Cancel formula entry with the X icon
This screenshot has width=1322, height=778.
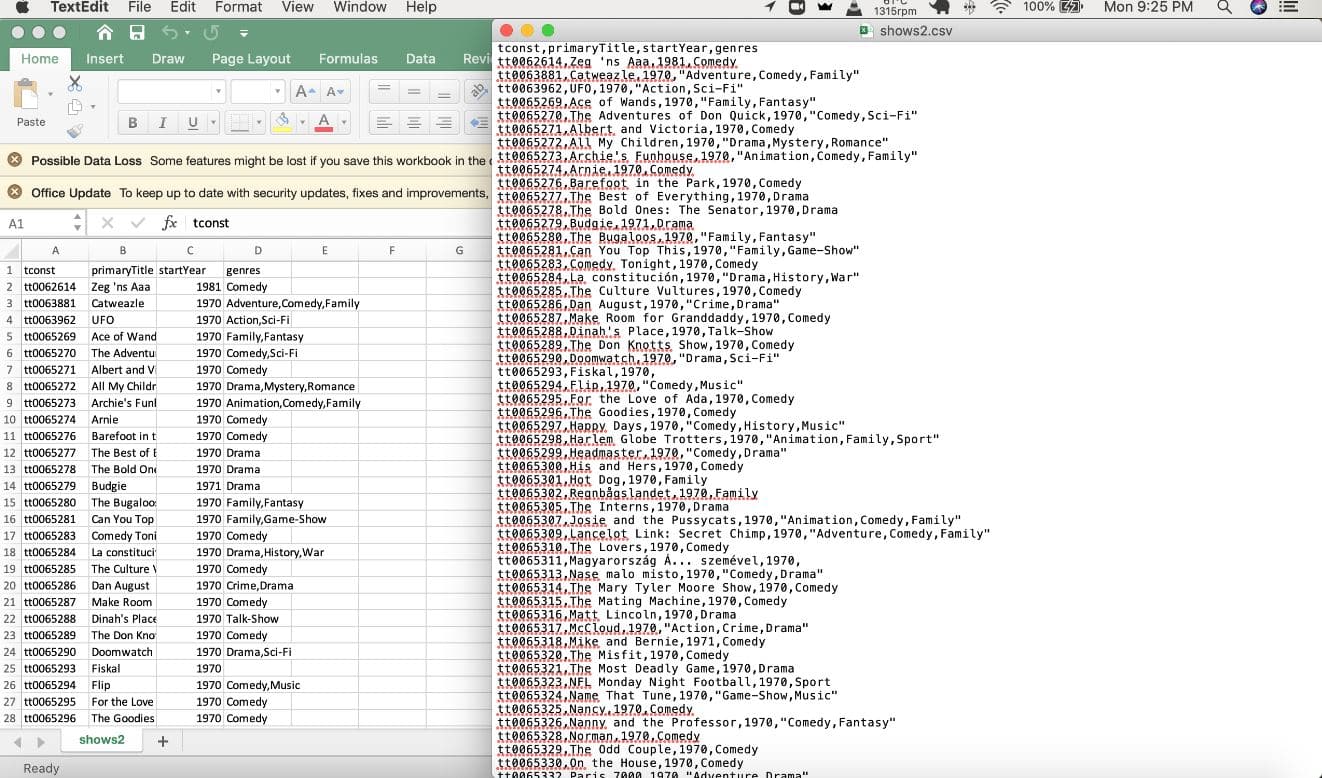(107, 223)
